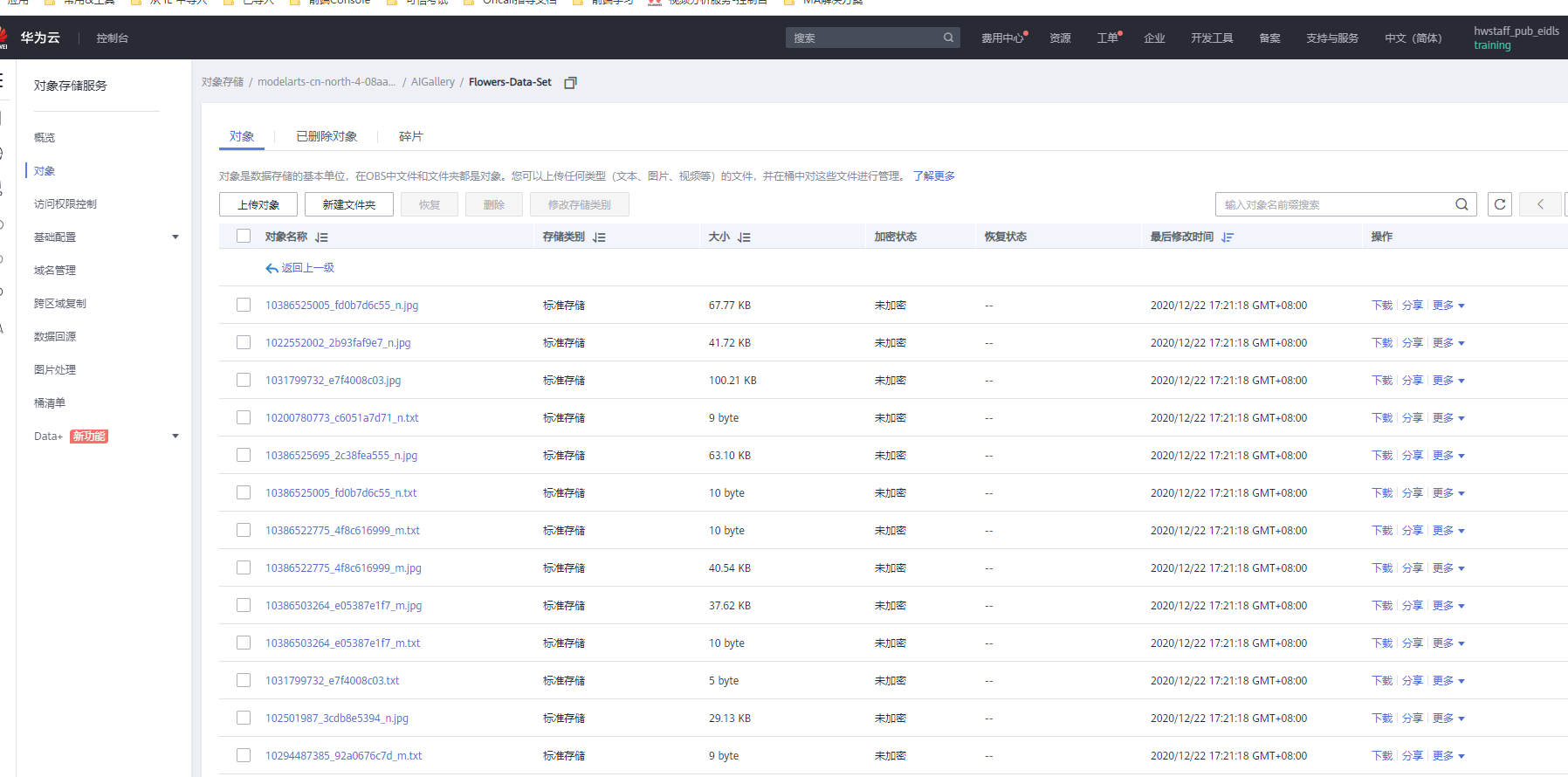Select the 1031799732_e7f4008c03.jpg checkbox
This screenshot has height=777, width=1568.
point(244,380)
